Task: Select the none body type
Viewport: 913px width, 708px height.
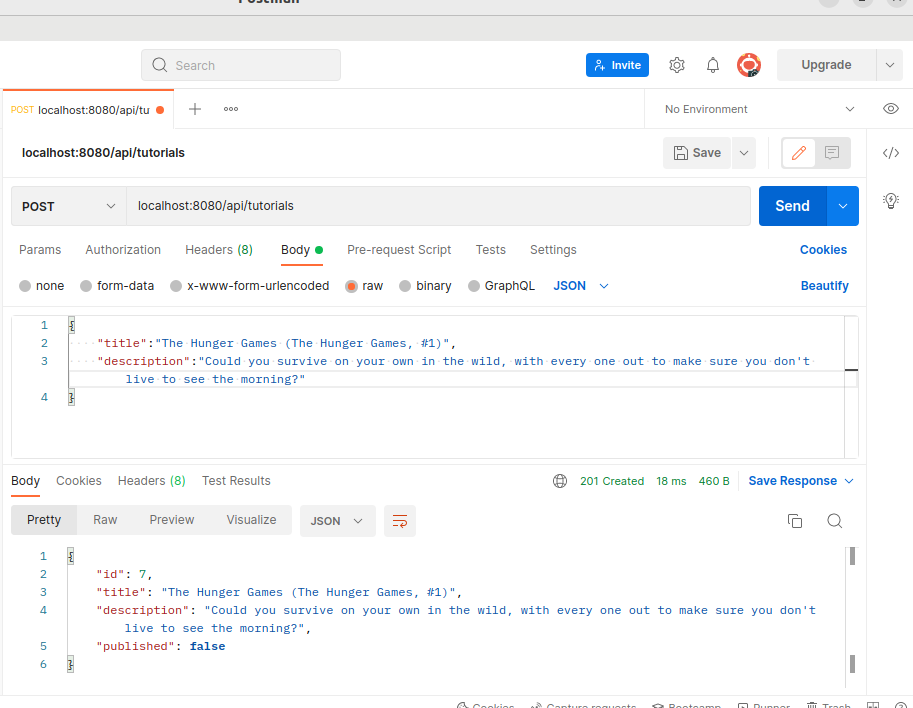Action: coord(41,286)
